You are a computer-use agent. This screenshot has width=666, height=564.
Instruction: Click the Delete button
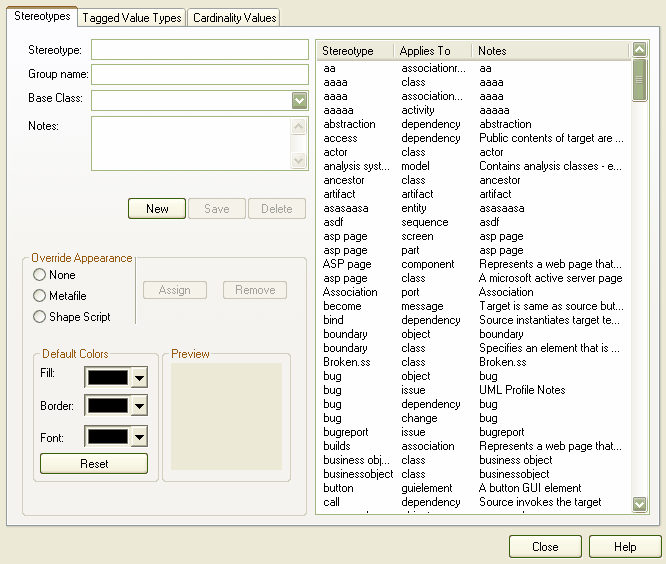pyautogui.click(x=277, y=209)
